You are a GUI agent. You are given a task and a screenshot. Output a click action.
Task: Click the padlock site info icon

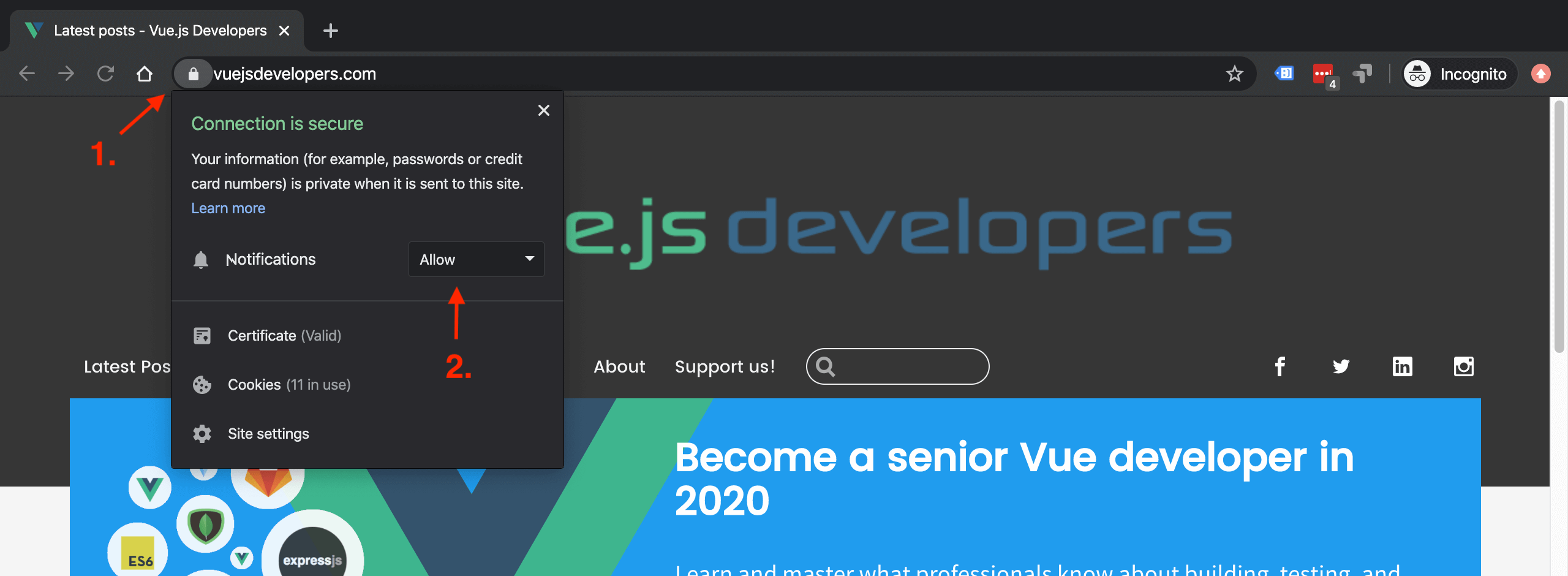[x=193, y=74]
